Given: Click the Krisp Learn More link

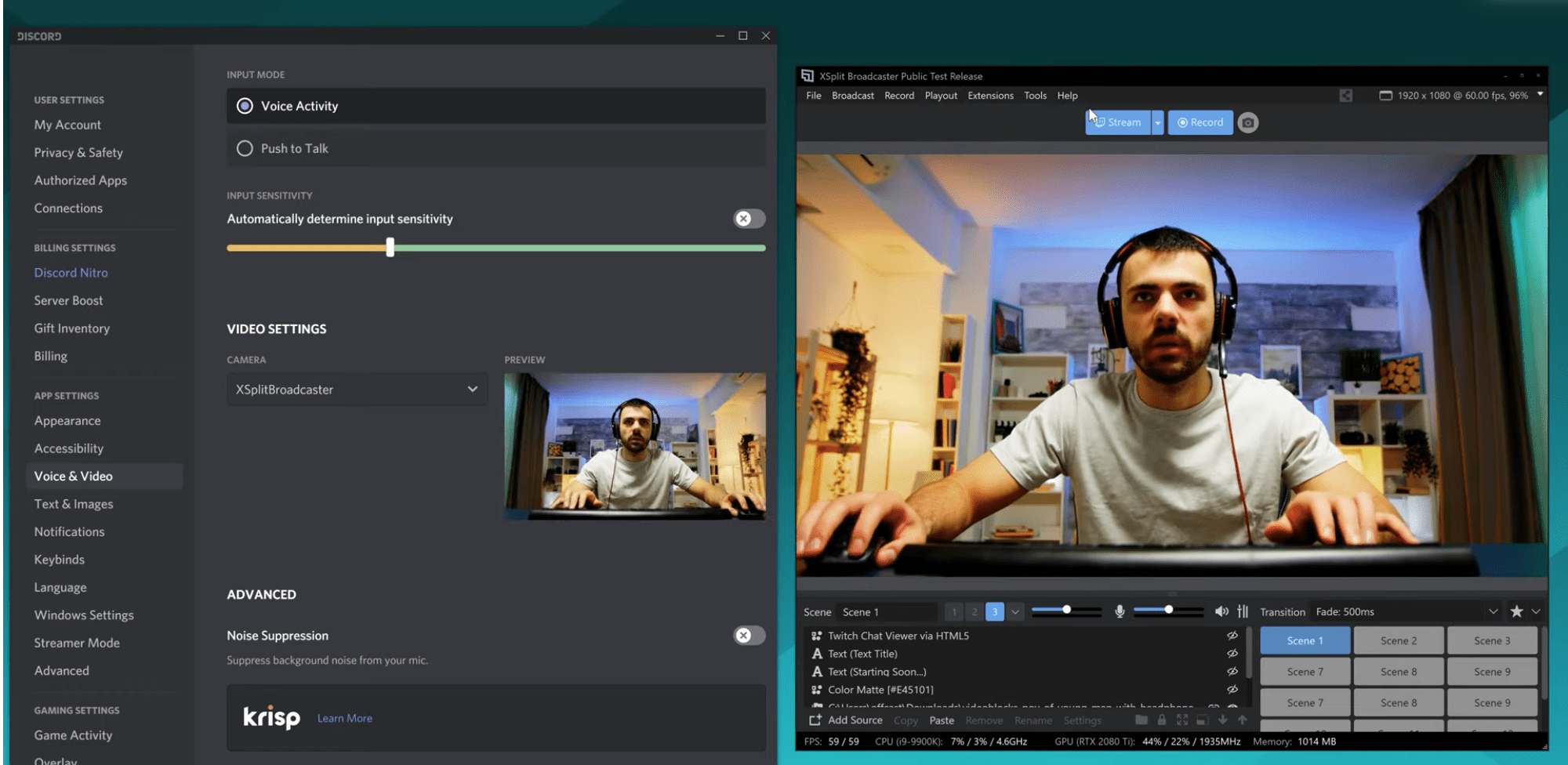Looking at the screenshot, I should click(345, 718).
